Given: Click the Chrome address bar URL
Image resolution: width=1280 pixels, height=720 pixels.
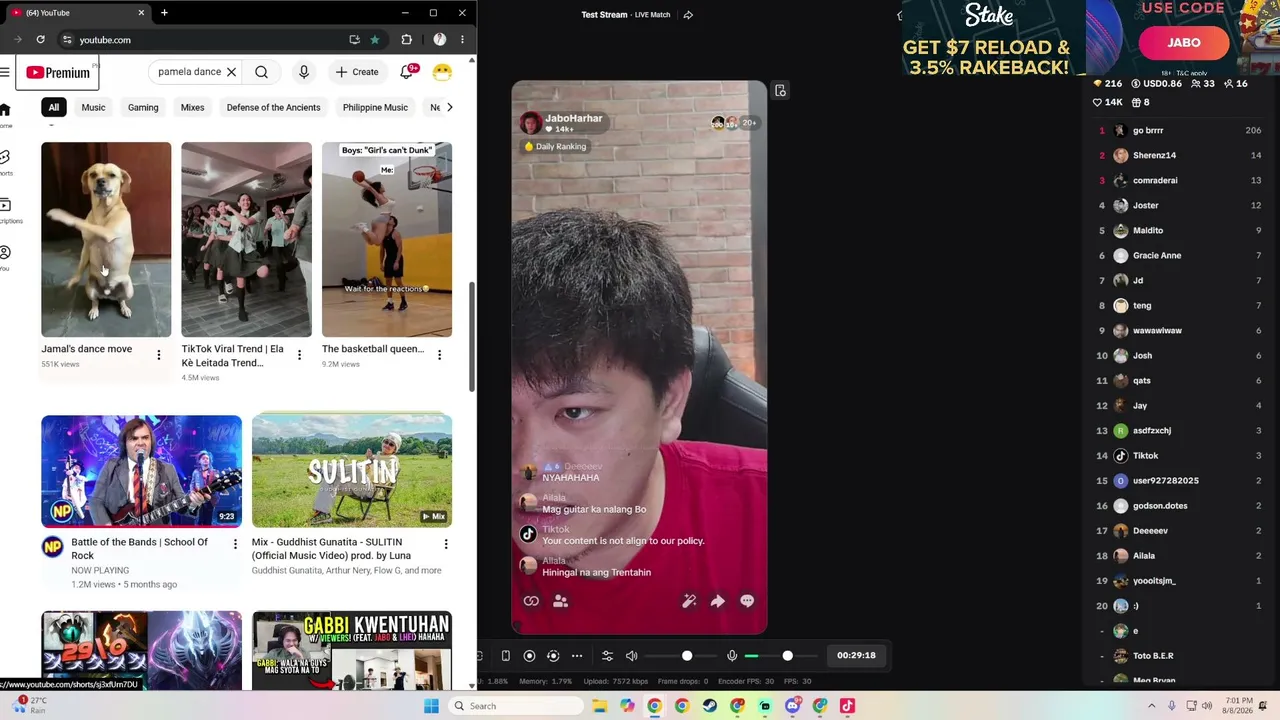Looking at the screenshot, I should pos(105,40).
